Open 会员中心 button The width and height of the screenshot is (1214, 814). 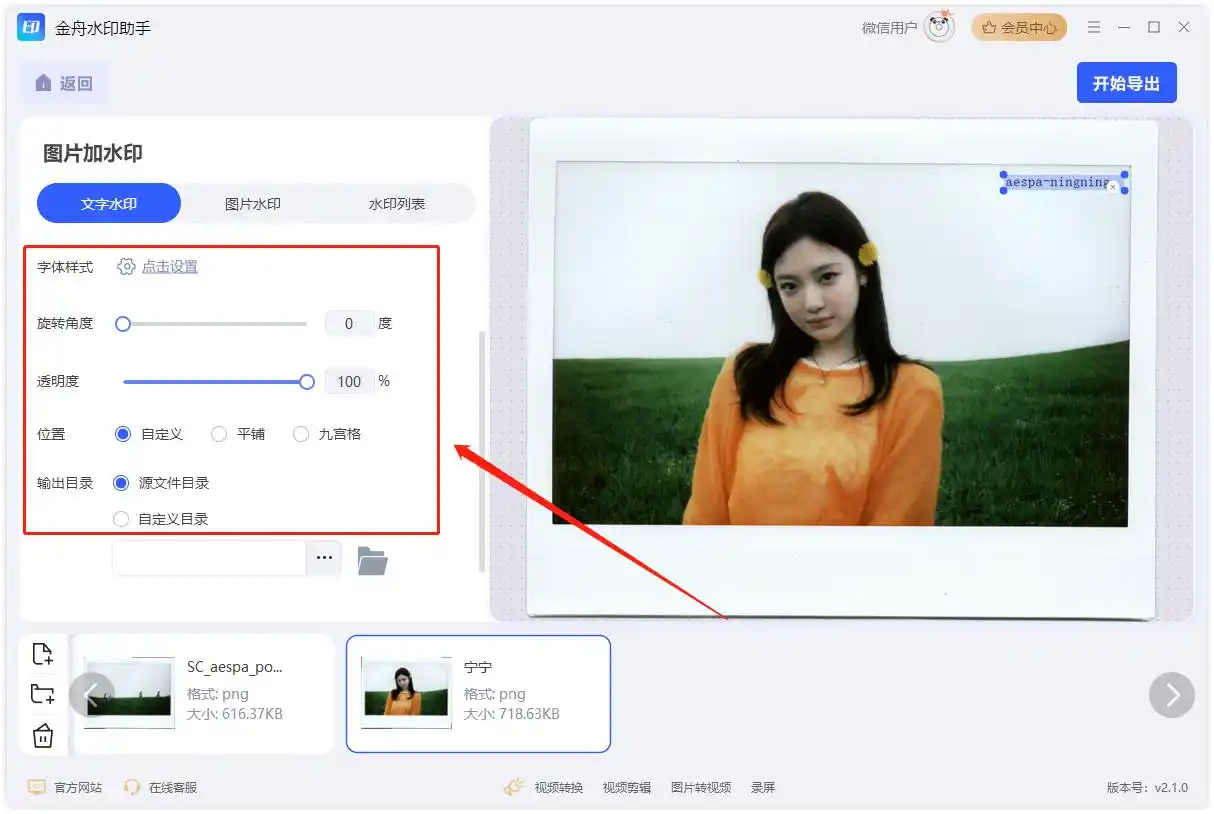click(1019, 28)
